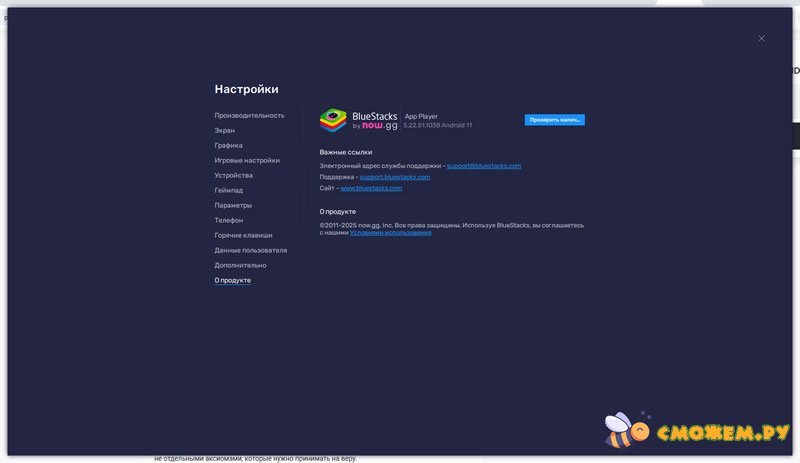Open the support.bluestacks.com link

395,177
